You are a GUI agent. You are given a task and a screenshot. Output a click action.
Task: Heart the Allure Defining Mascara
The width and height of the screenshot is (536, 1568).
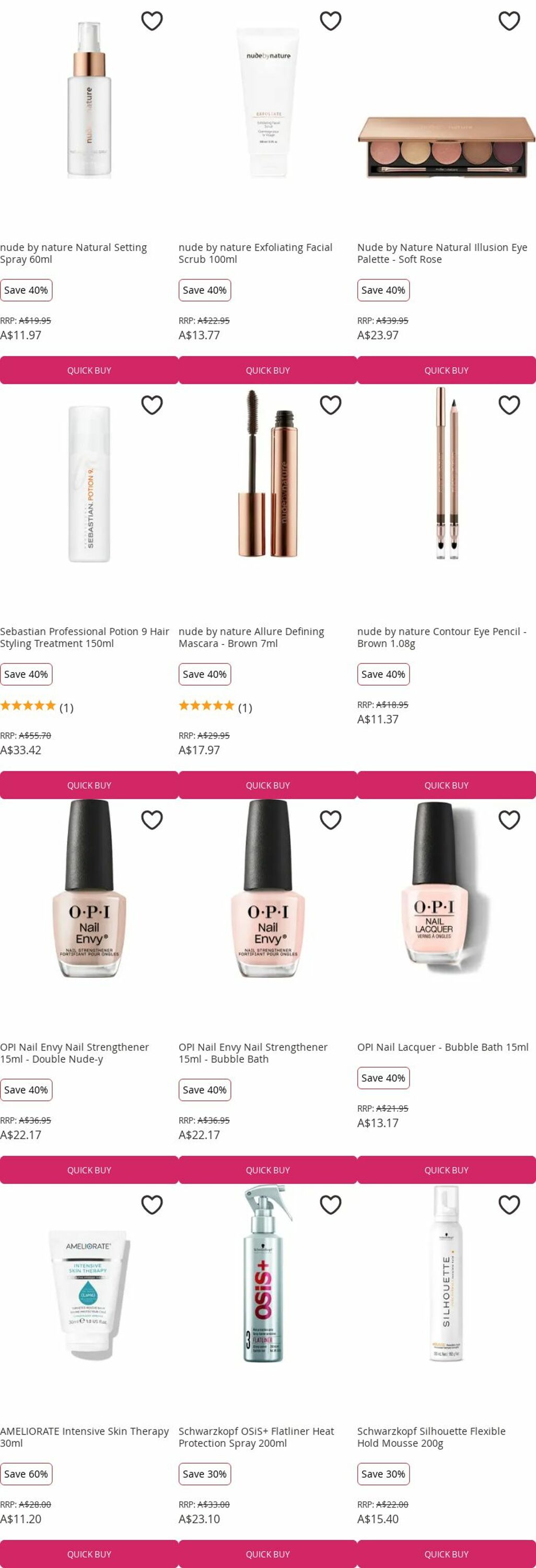(x=330, y=405)
